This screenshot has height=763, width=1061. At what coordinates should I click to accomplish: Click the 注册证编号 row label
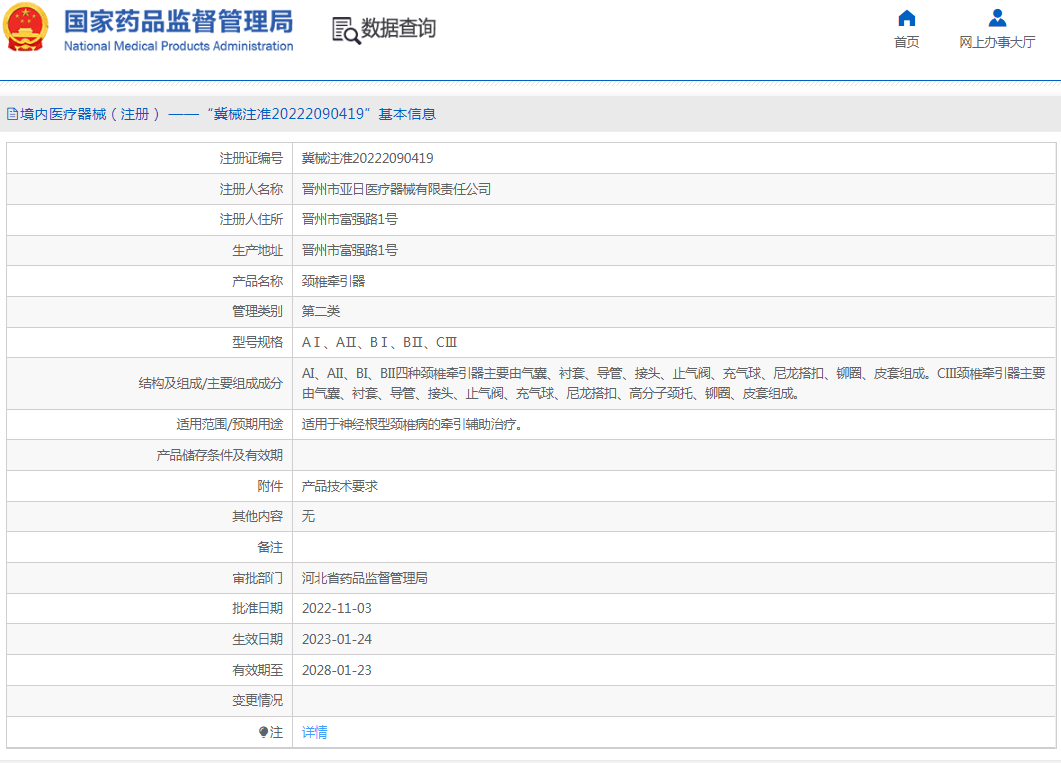(x=251, y=158)
